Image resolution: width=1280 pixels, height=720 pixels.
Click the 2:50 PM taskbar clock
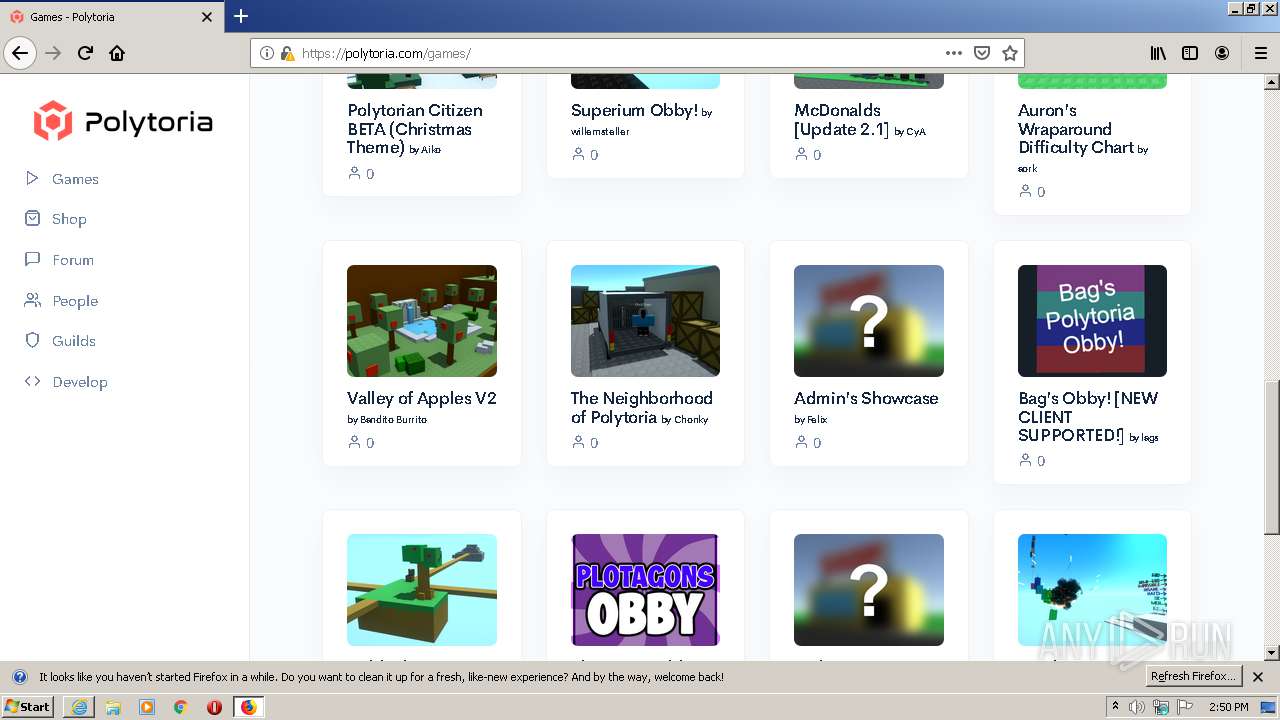(1228, 707)
